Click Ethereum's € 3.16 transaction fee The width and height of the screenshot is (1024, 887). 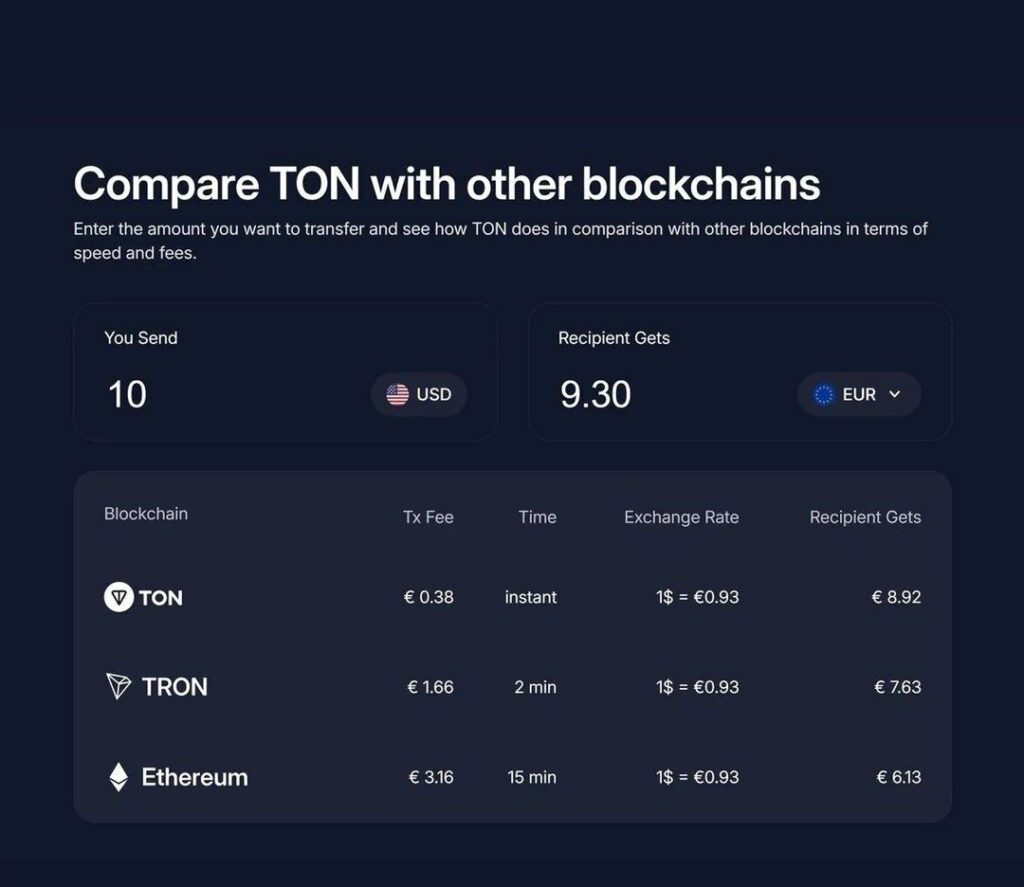tap(431, 777)
